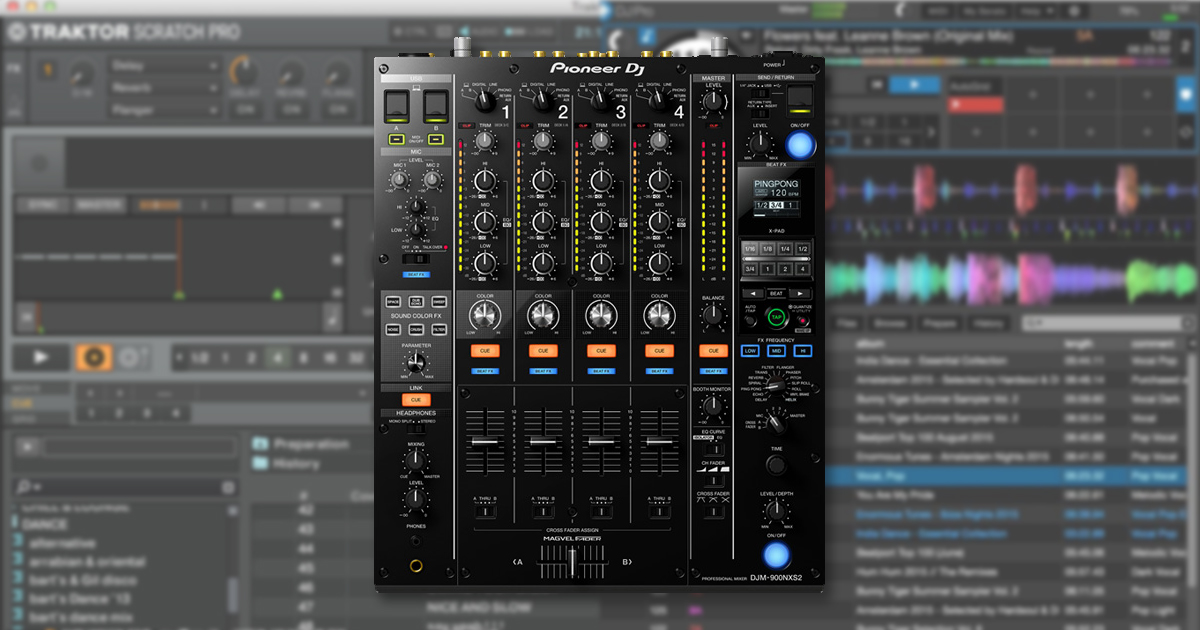1200x630 pixels.
Task: Select the 1/2 X-PAD beat button
Action: [802, 249]
